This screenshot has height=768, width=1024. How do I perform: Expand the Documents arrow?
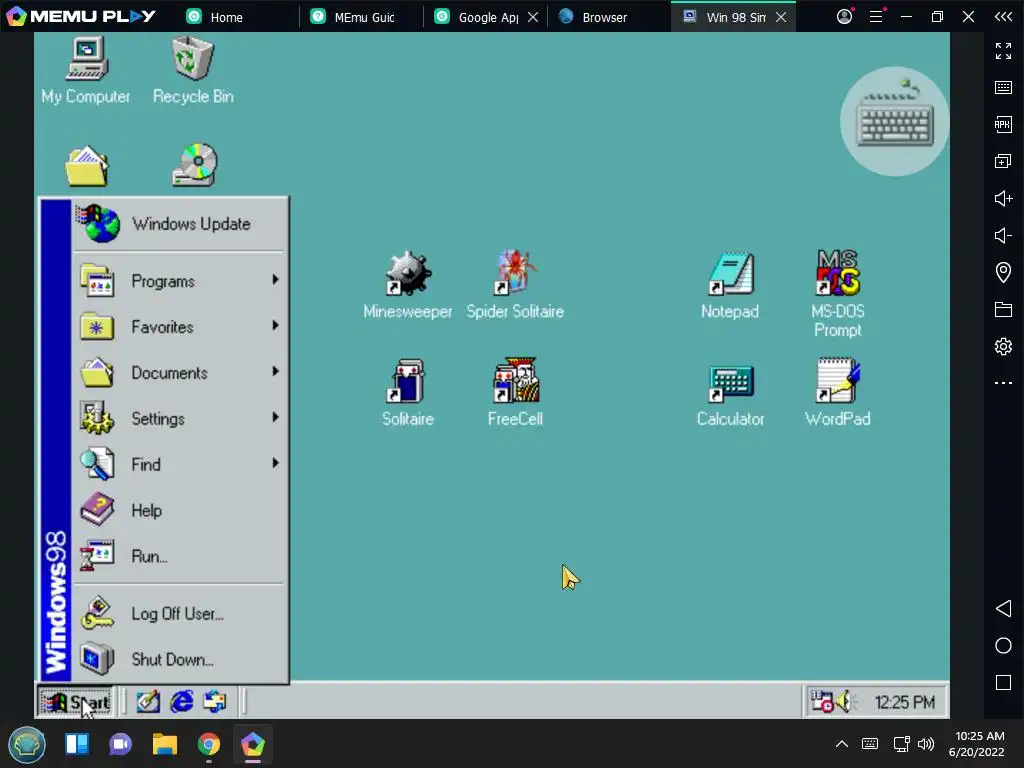(x=276, y=371)
